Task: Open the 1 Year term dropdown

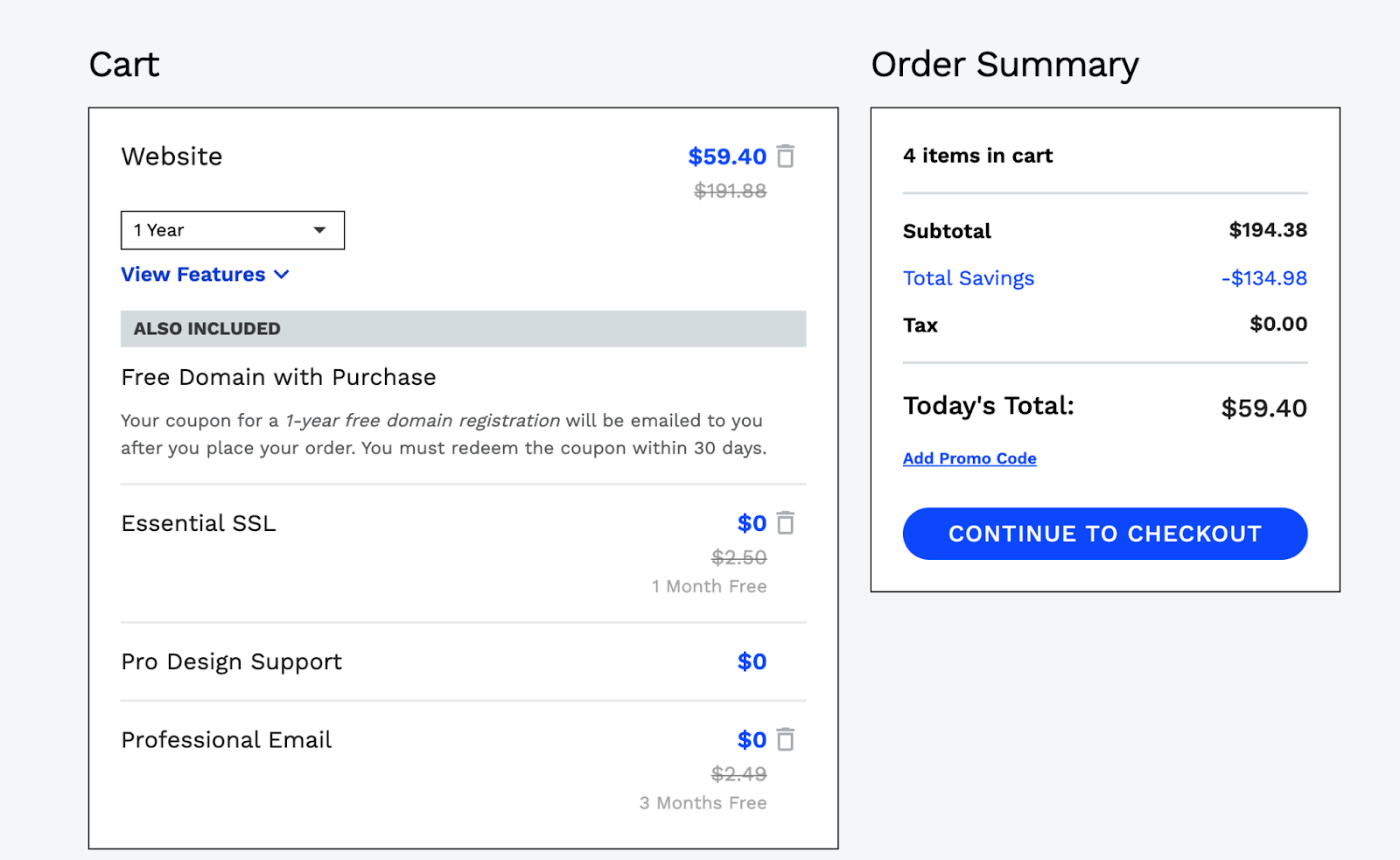Action: (x=232, y=230)
